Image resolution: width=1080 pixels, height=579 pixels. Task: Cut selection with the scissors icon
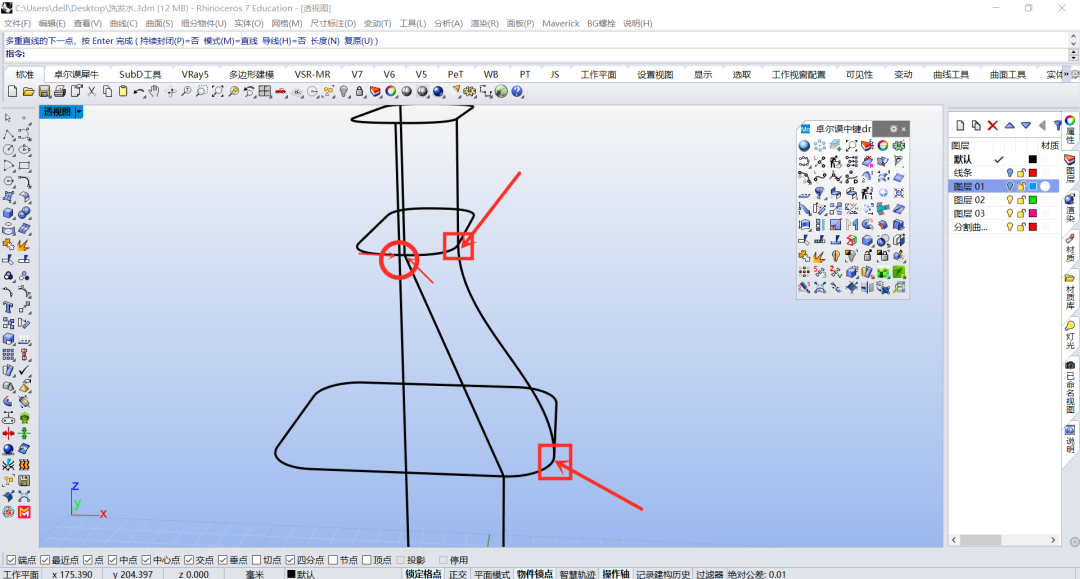92,92
